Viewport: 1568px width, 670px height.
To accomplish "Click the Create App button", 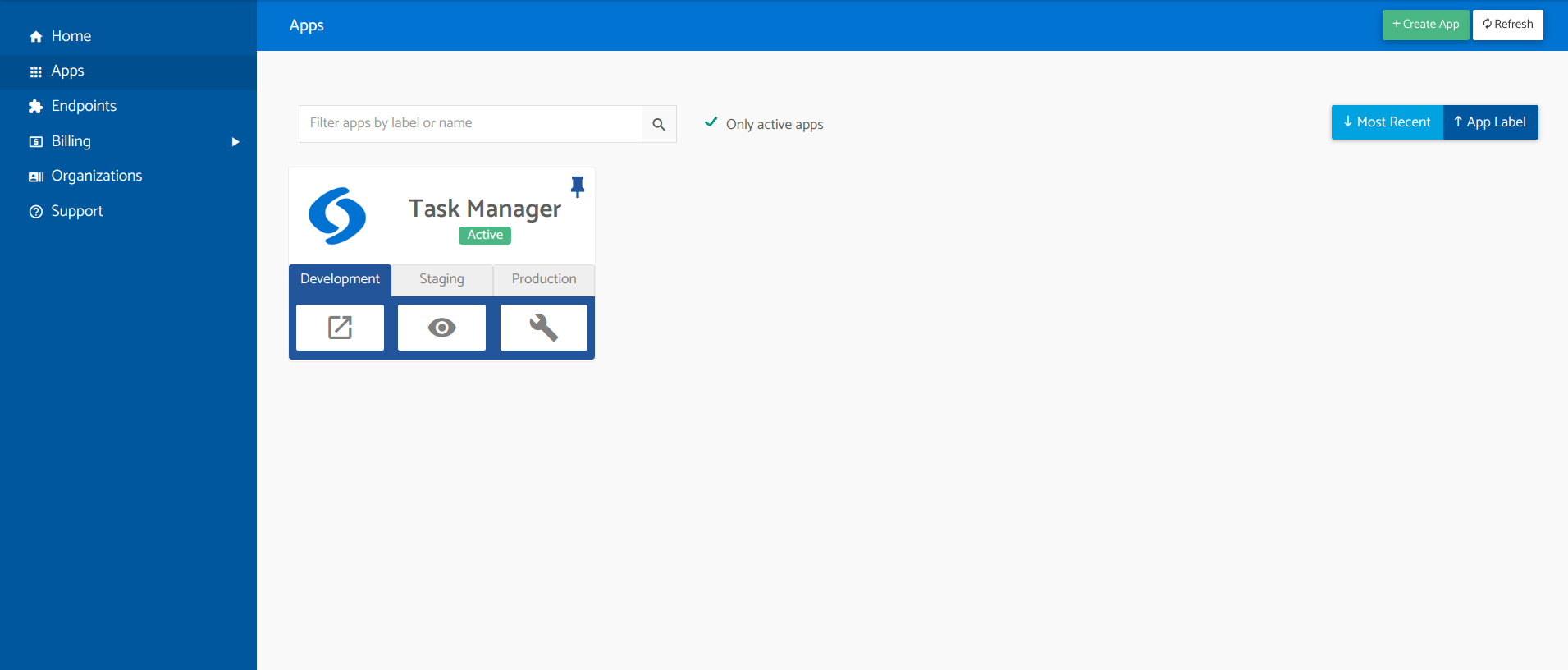I will [1425, 25].
